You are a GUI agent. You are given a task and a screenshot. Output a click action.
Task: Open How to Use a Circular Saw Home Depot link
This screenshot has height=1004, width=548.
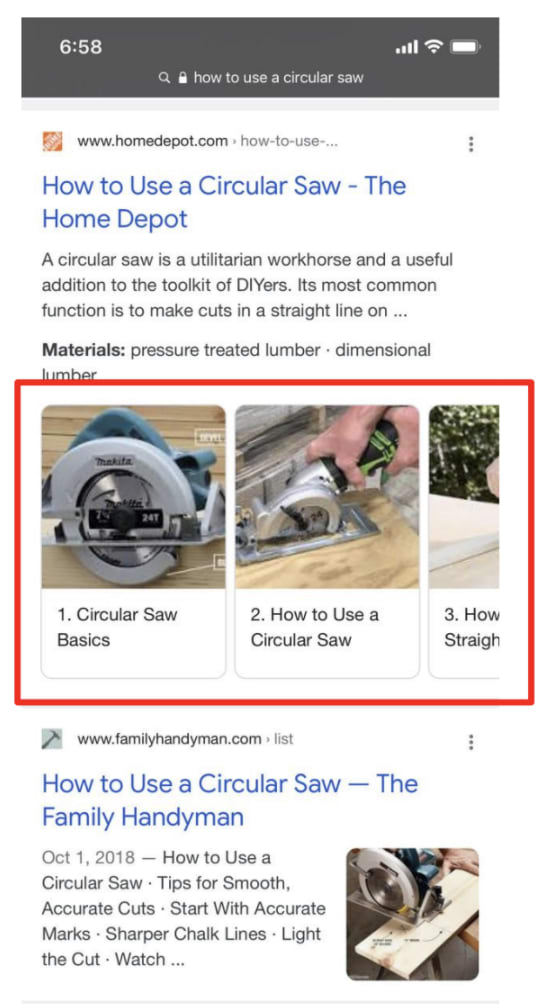tap(224, 202)
